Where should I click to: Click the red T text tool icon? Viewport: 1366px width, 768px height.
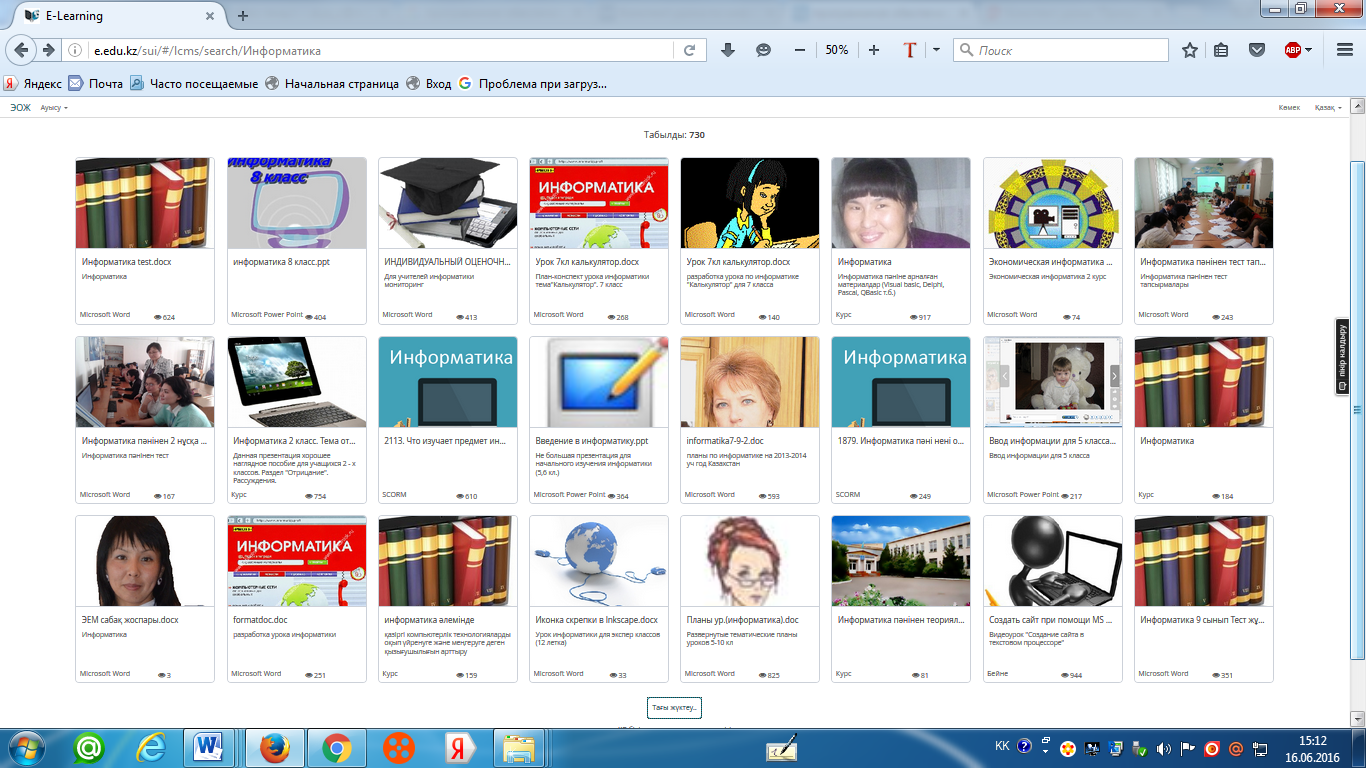(x=909, y=50)
